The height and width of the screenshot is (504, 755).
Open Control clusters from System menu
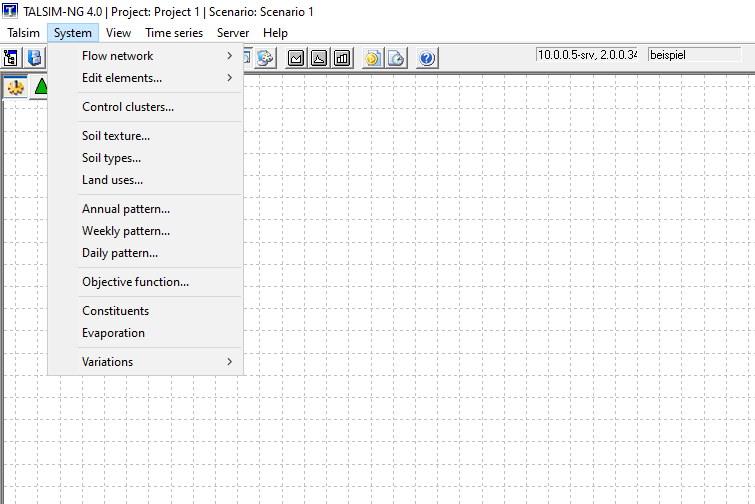coord(127,107)
